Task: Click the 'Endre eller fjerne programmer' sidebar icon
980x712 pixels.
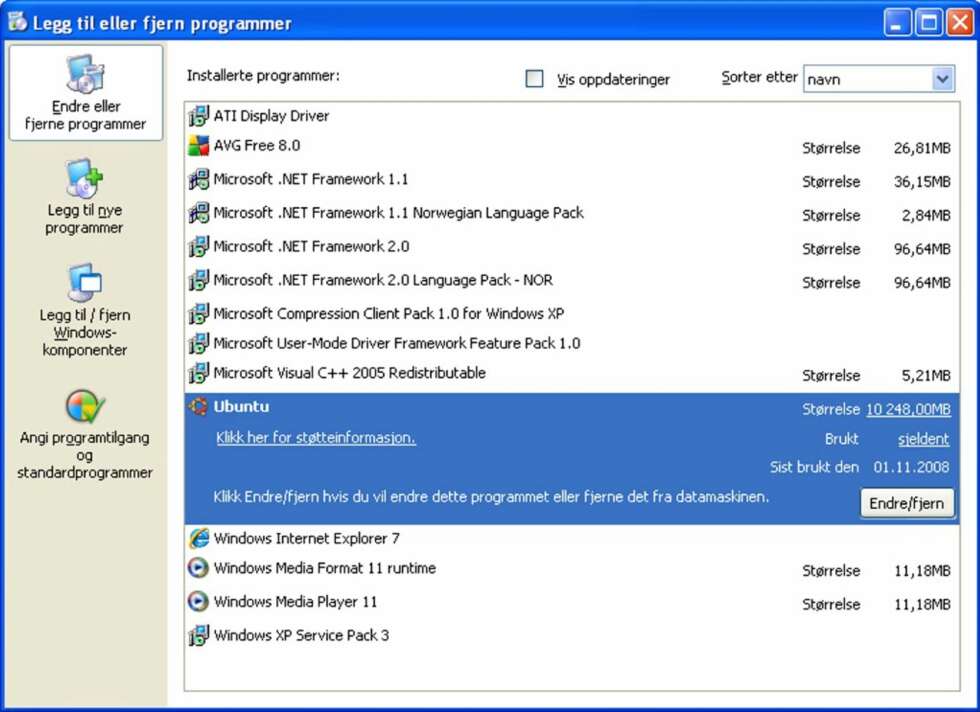Action: coord(86,73)
